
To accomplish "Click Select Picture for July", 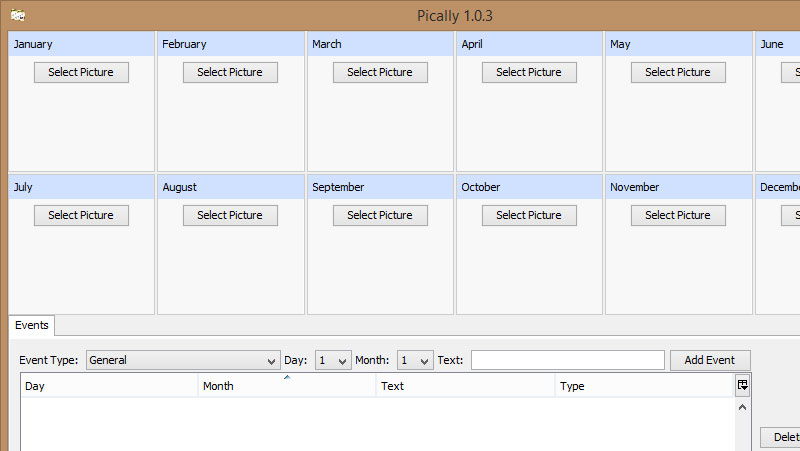I will (81, 215).
